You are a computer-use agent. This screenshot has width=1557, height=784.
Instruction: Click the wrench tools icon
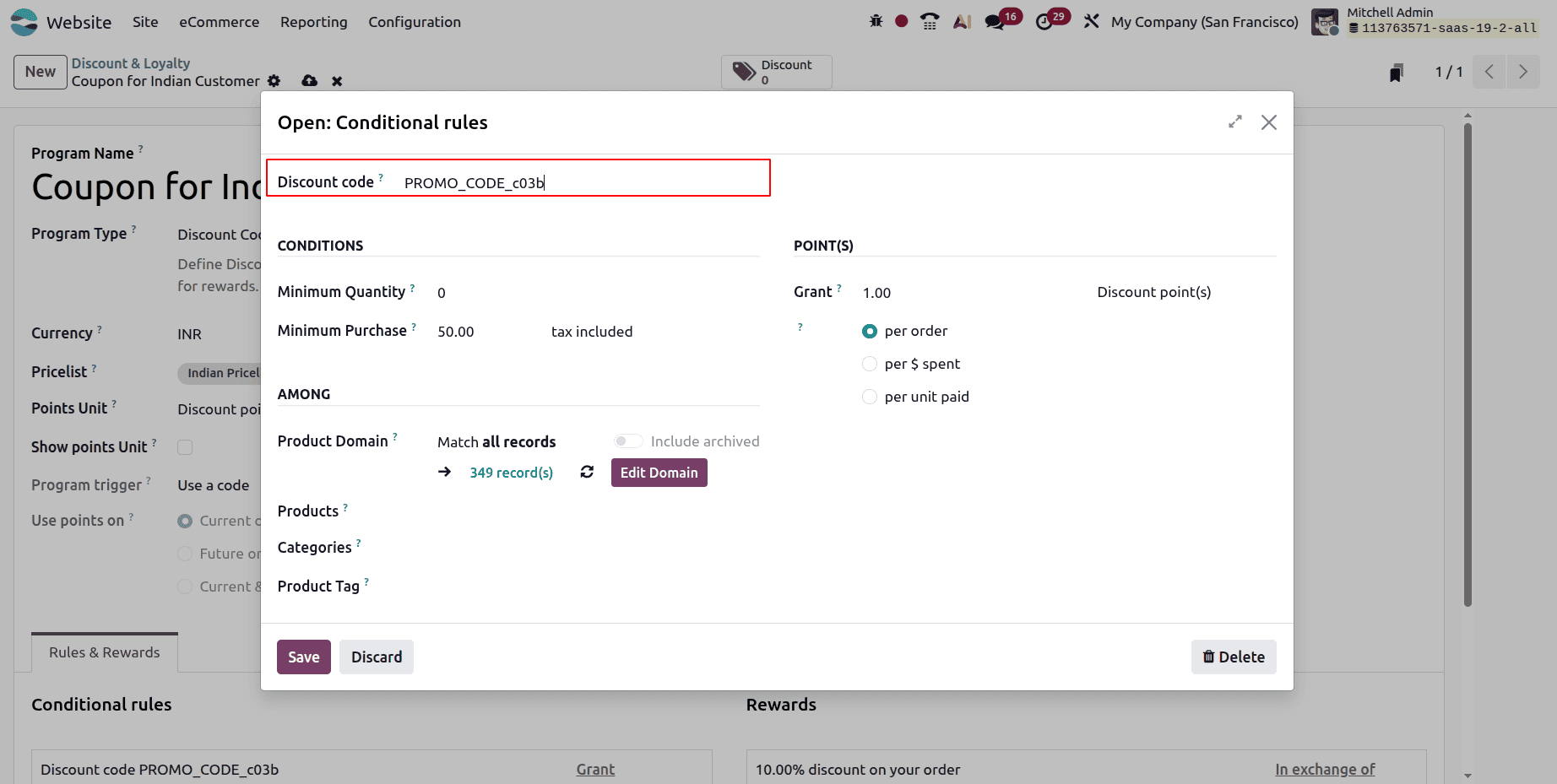(1091, 21)
